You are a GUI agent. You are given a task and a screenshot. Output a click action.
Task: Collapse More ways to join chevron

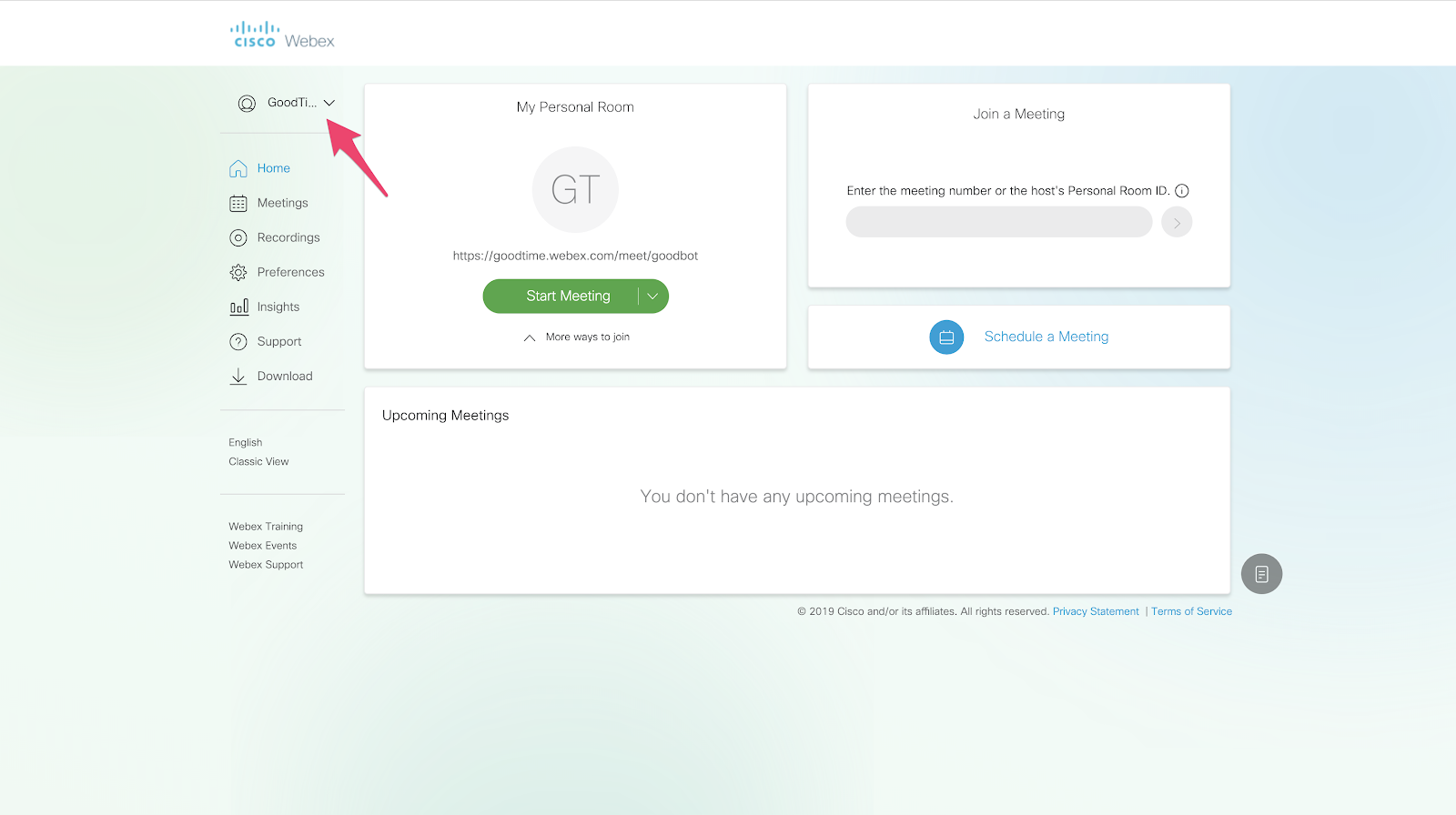pyautogui.click(x=530, y=337)
